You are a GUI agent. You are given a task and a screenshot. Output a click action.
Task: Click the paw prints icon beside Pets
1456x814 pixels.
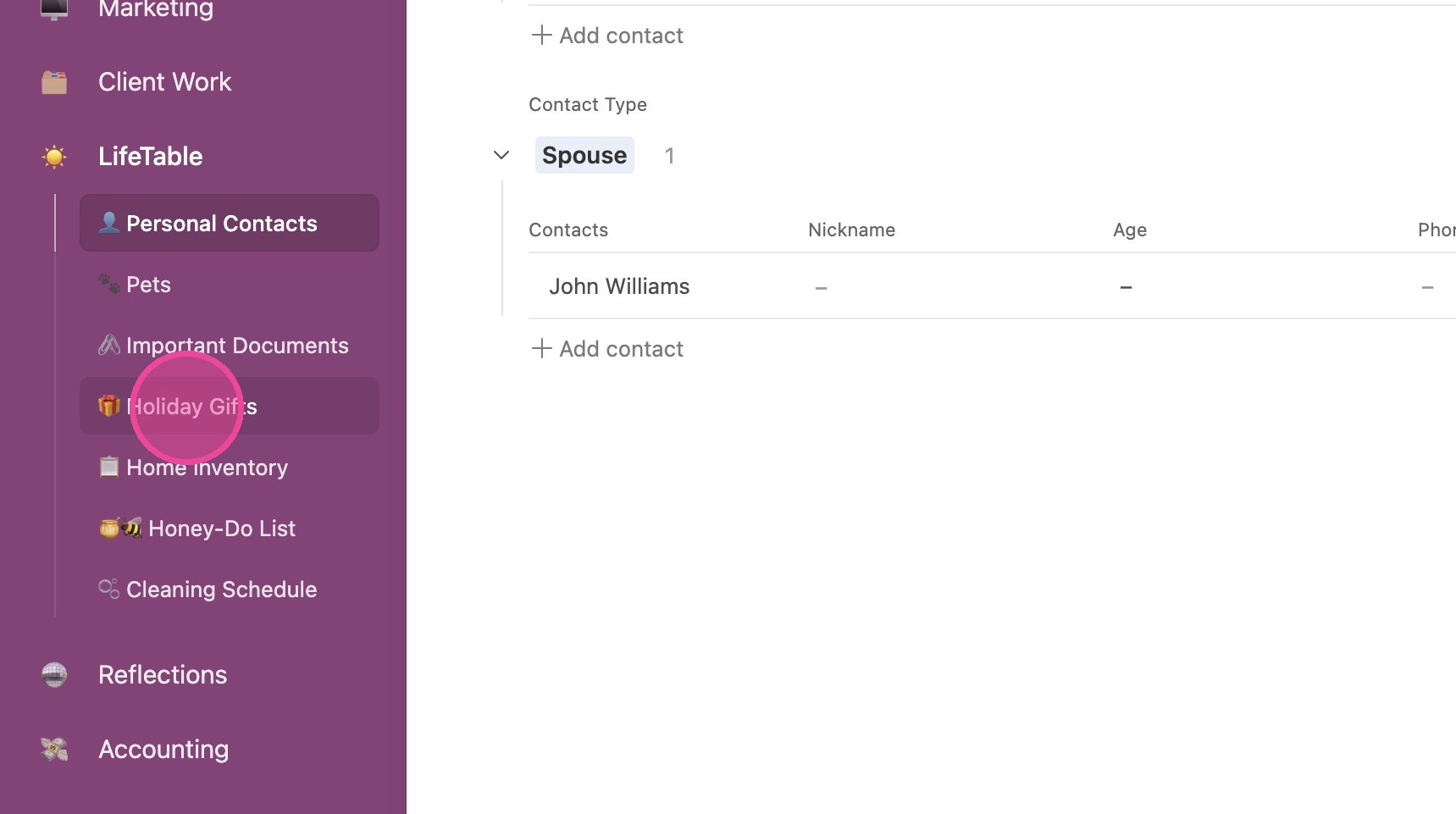[x=109, y=284]
